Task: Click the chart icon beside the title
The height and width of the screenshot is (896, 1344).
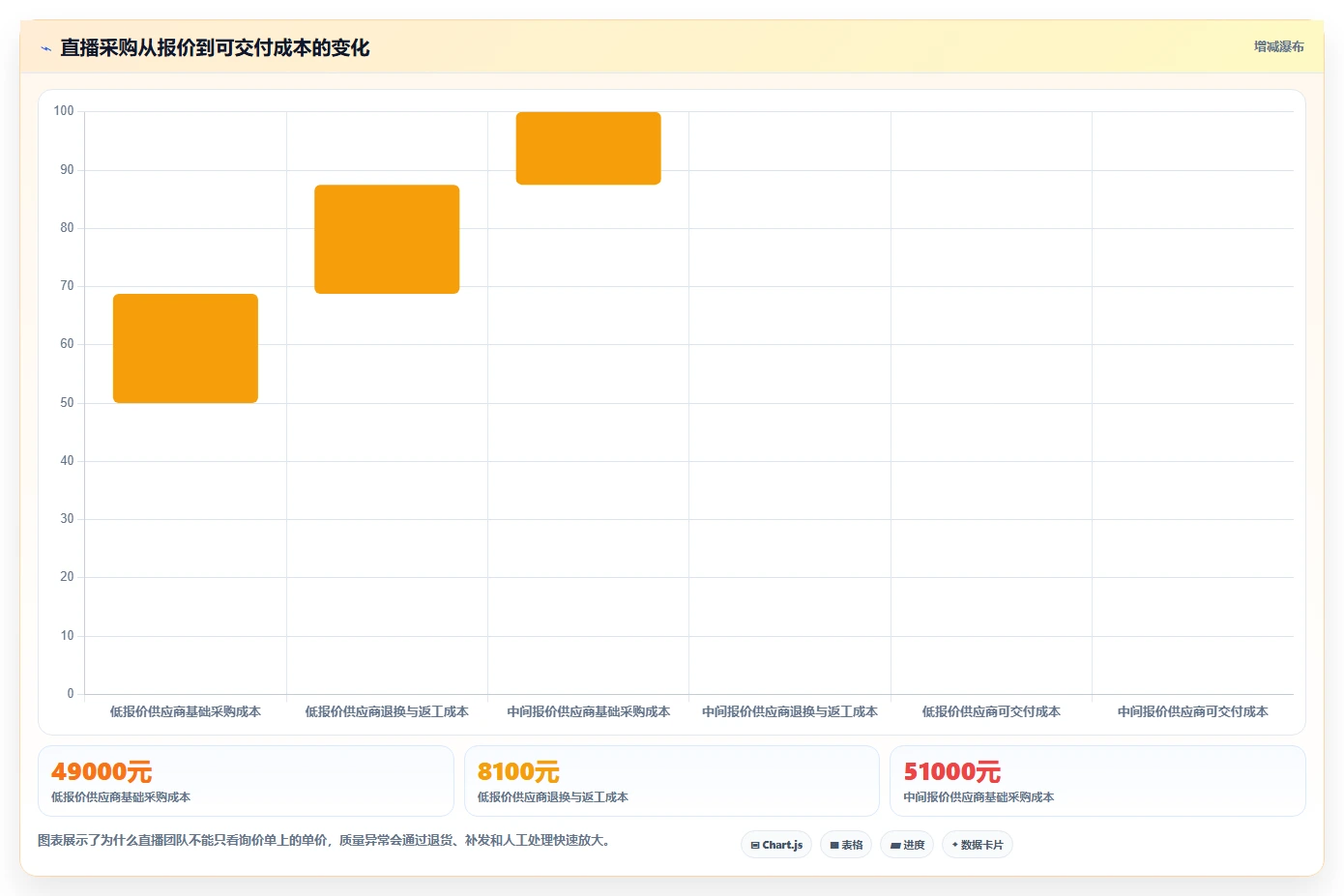Action: click(45, 48)
